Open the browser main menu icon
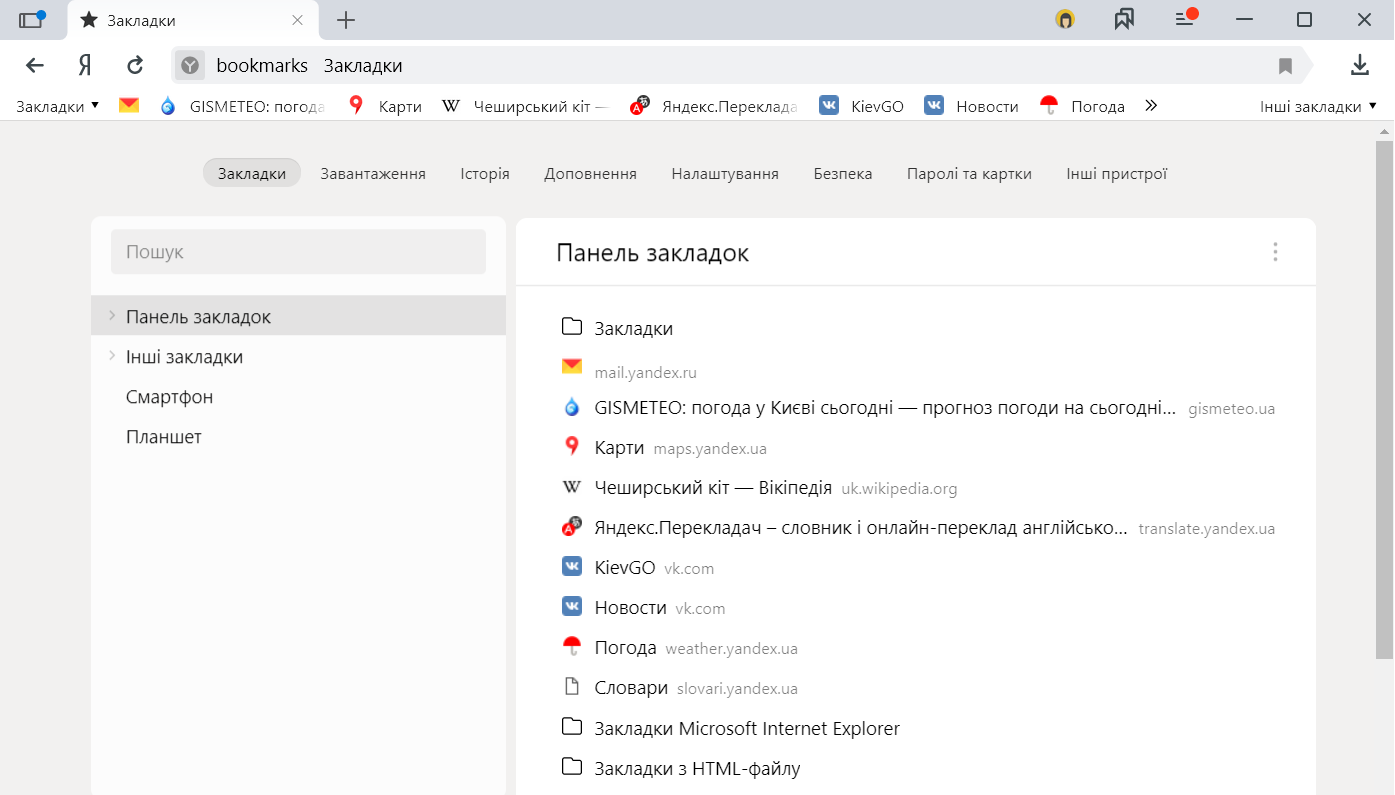 (x=1185, y=19)
